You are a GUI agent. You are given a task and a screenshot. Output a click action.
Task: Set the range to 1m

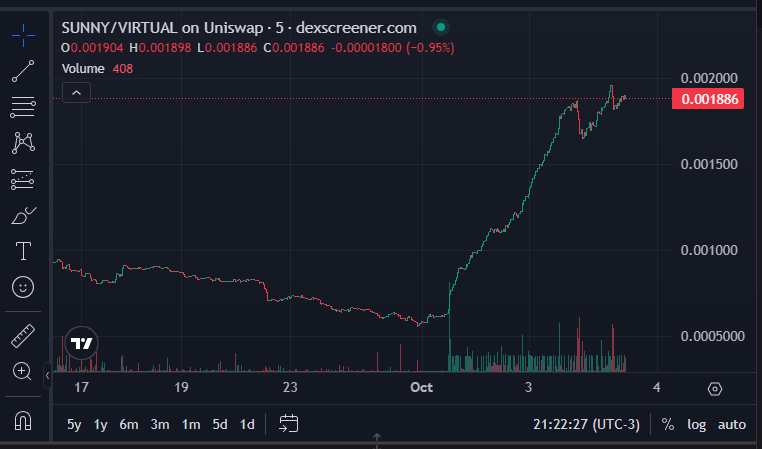191,424
